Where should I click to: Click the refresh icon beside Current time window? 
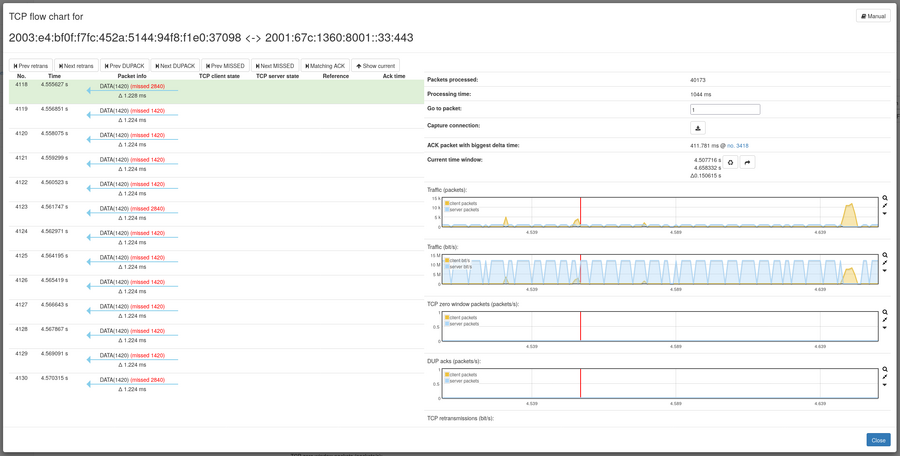click(730, 162)
